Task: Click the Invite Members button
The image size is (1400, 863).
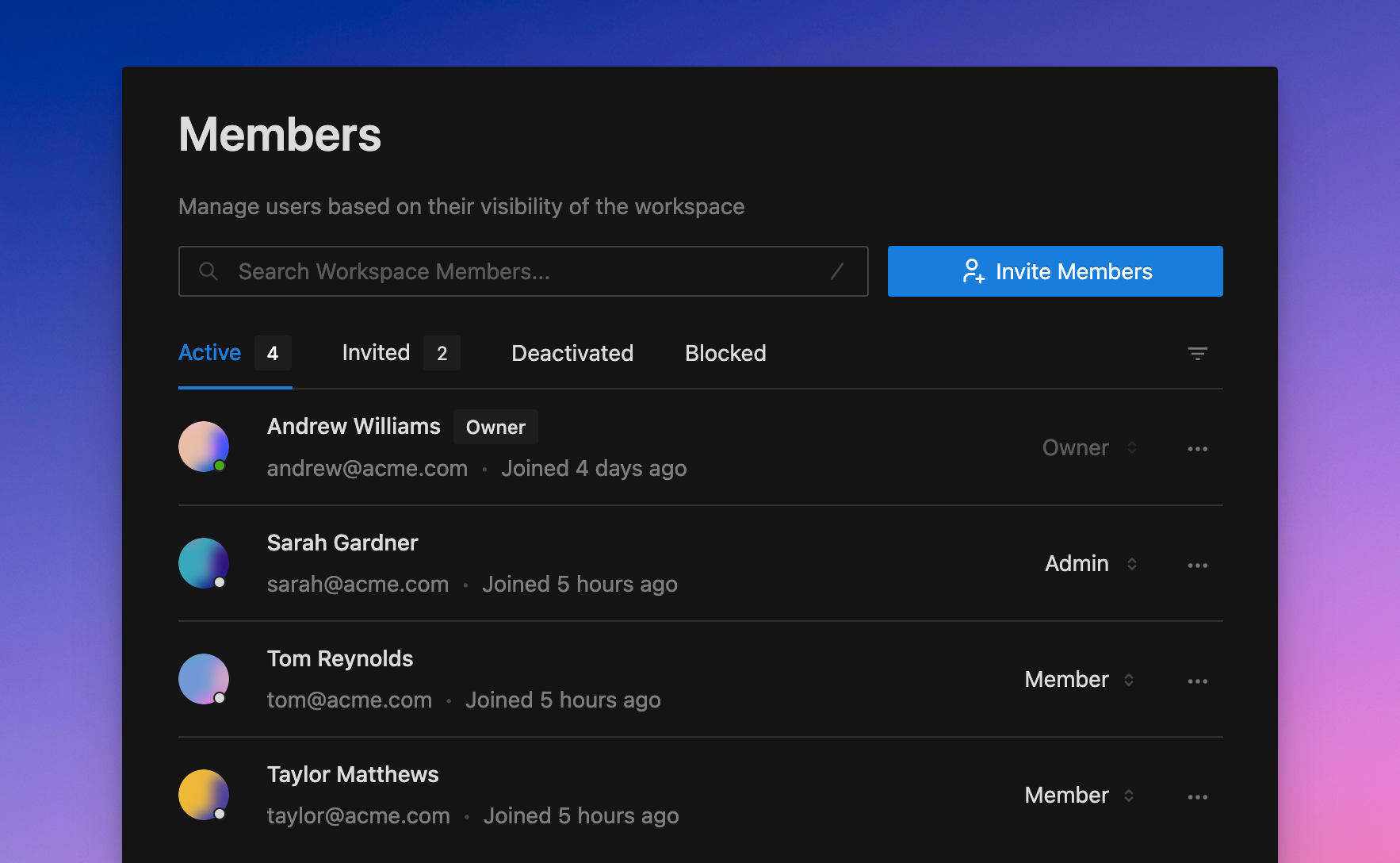Action: click(1055, 271)
